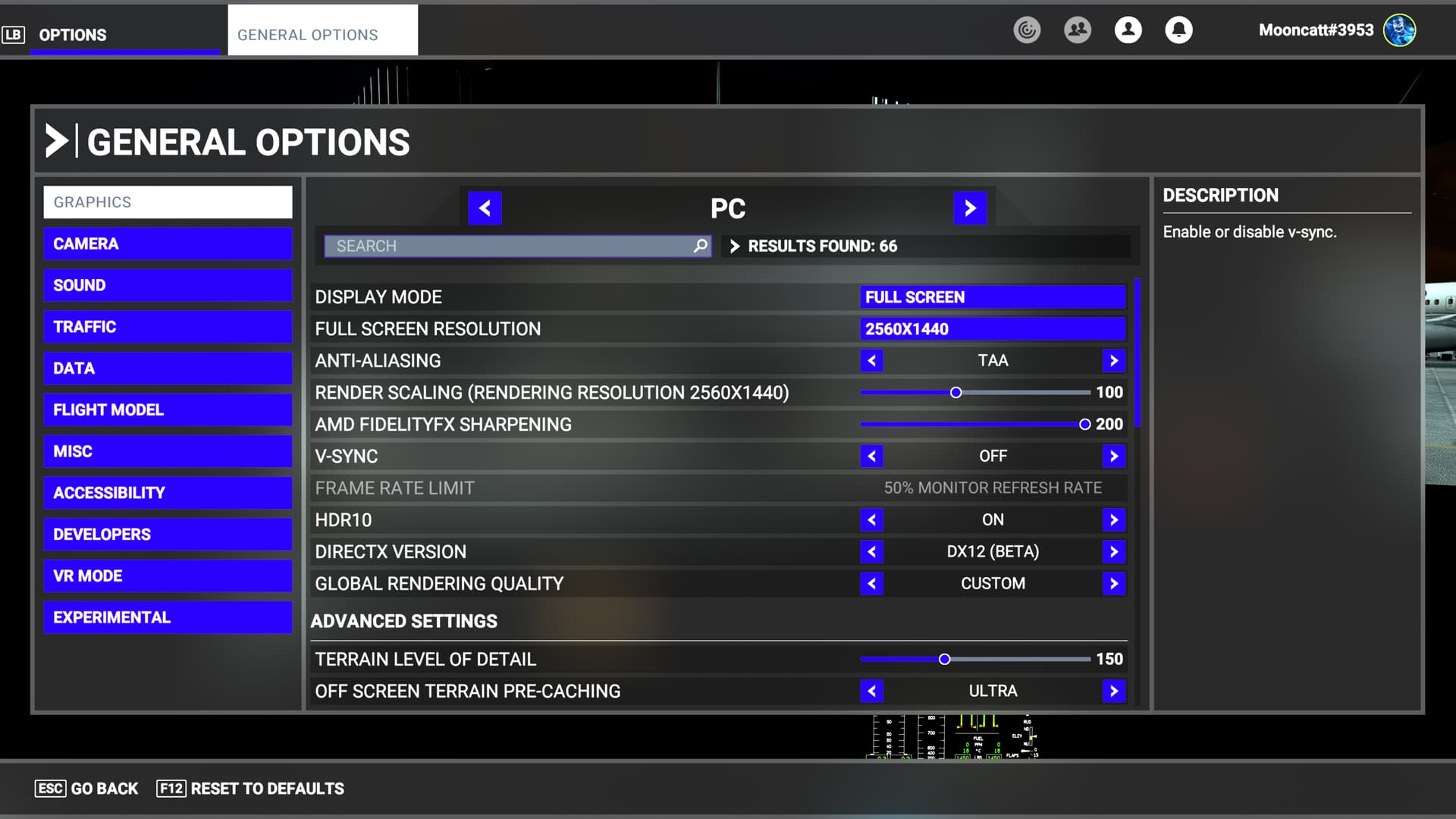Click the spiral activity icon
The image size is (1456, 819).
pyautogui.click(x=1027, y=30)
